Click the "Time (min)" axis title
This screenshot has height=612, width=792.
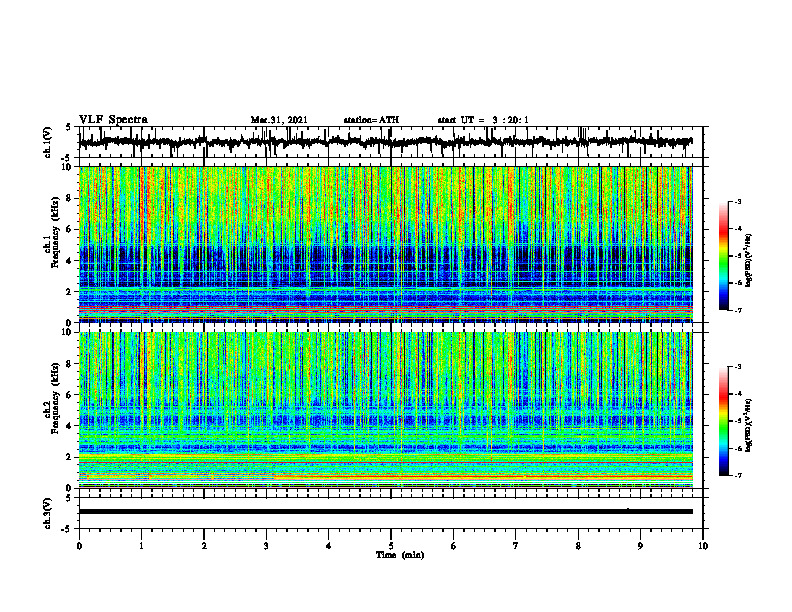pos(400,555)
